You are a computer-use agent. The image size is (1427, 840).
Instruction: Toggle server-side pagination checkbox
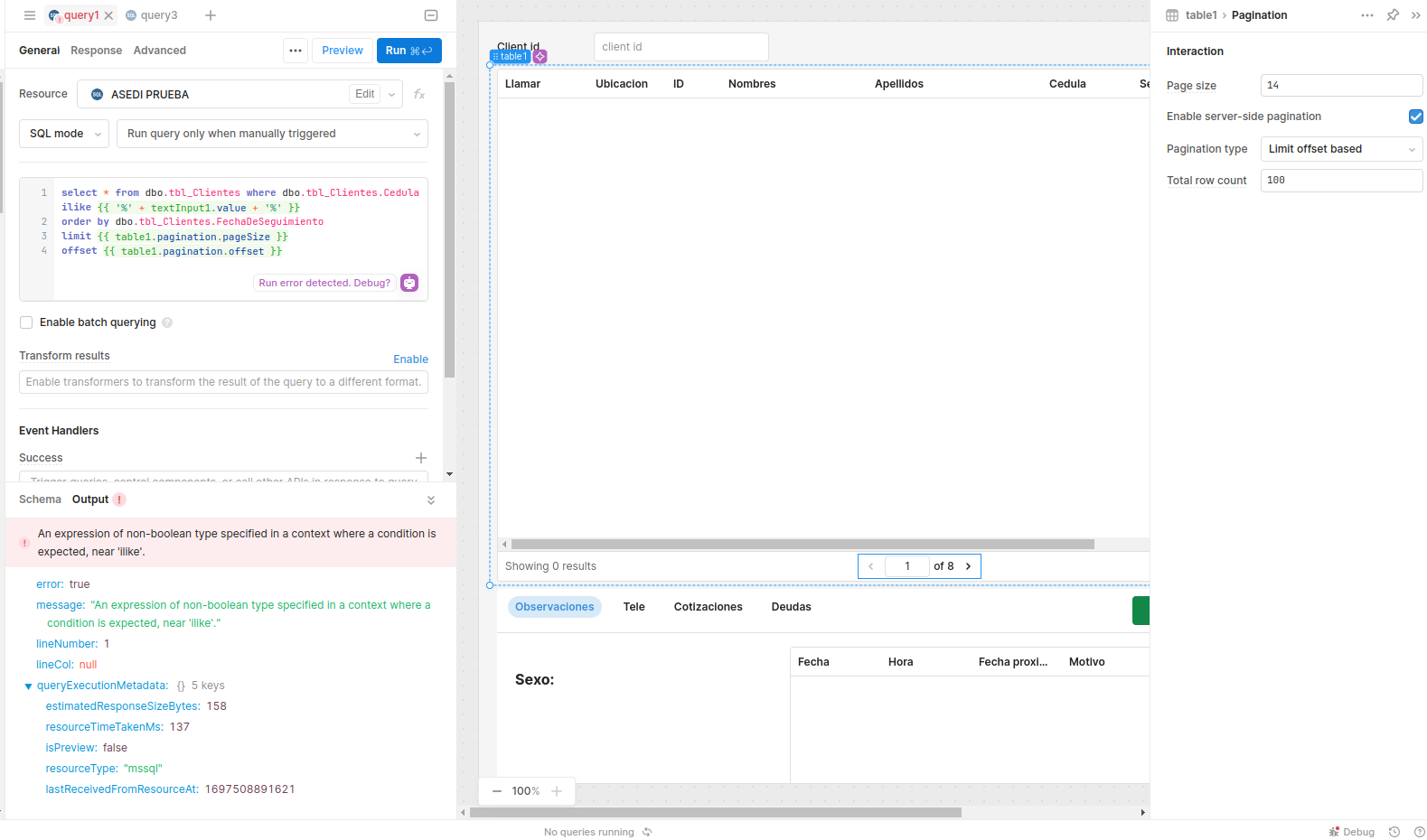[x=1416, y=117]
